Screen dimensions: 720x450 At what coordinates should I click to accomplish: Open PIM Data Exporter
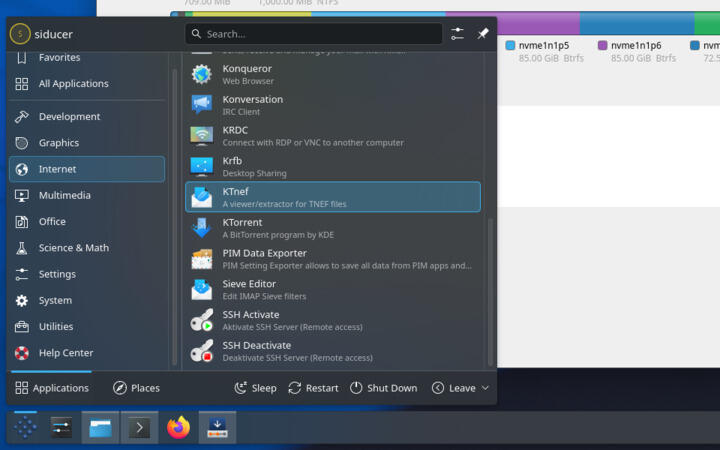click(333, 259)
